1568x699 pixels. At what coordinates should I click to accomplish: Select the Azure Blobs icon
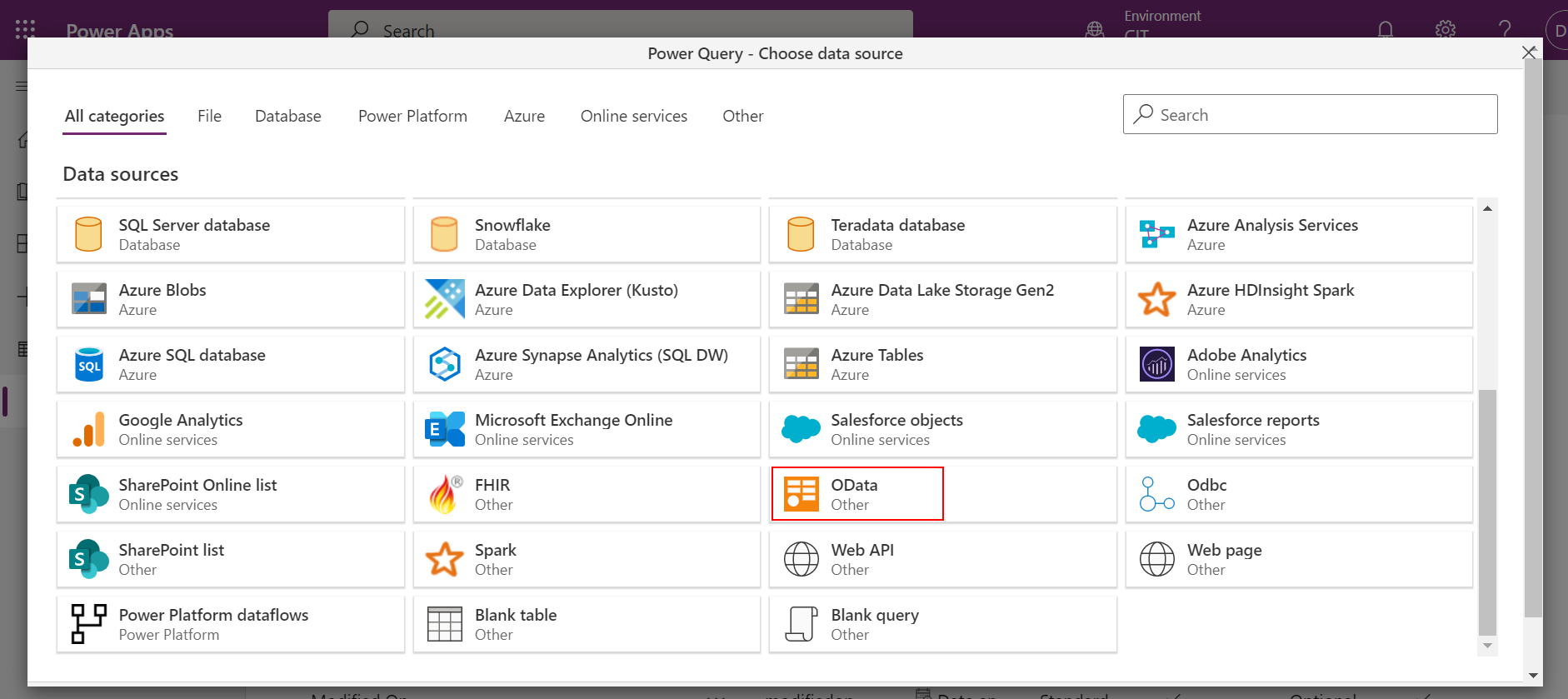[88, 299]
